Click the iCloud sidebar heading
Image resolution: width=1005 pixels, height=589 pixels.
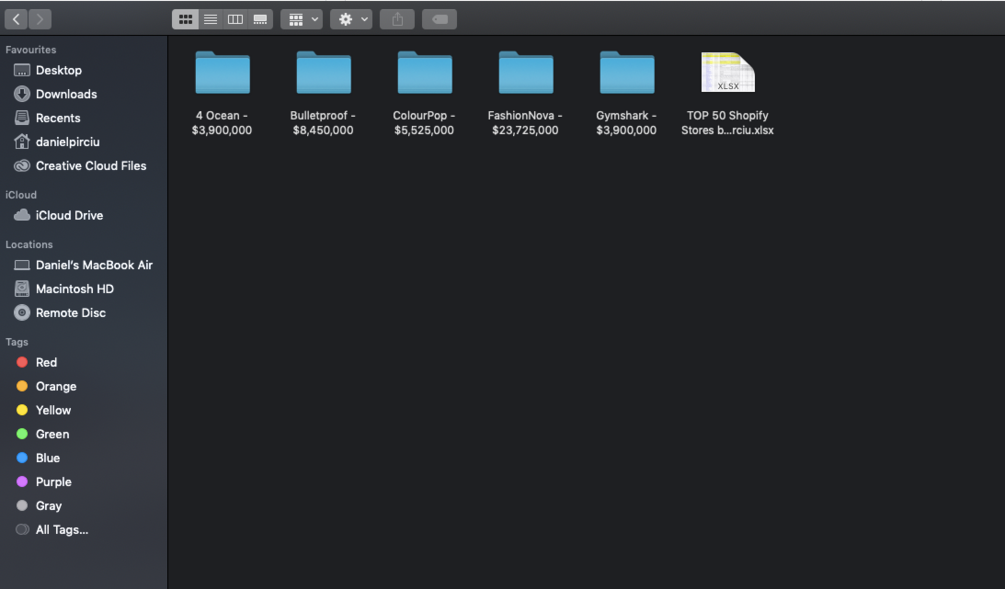point(21,195)
